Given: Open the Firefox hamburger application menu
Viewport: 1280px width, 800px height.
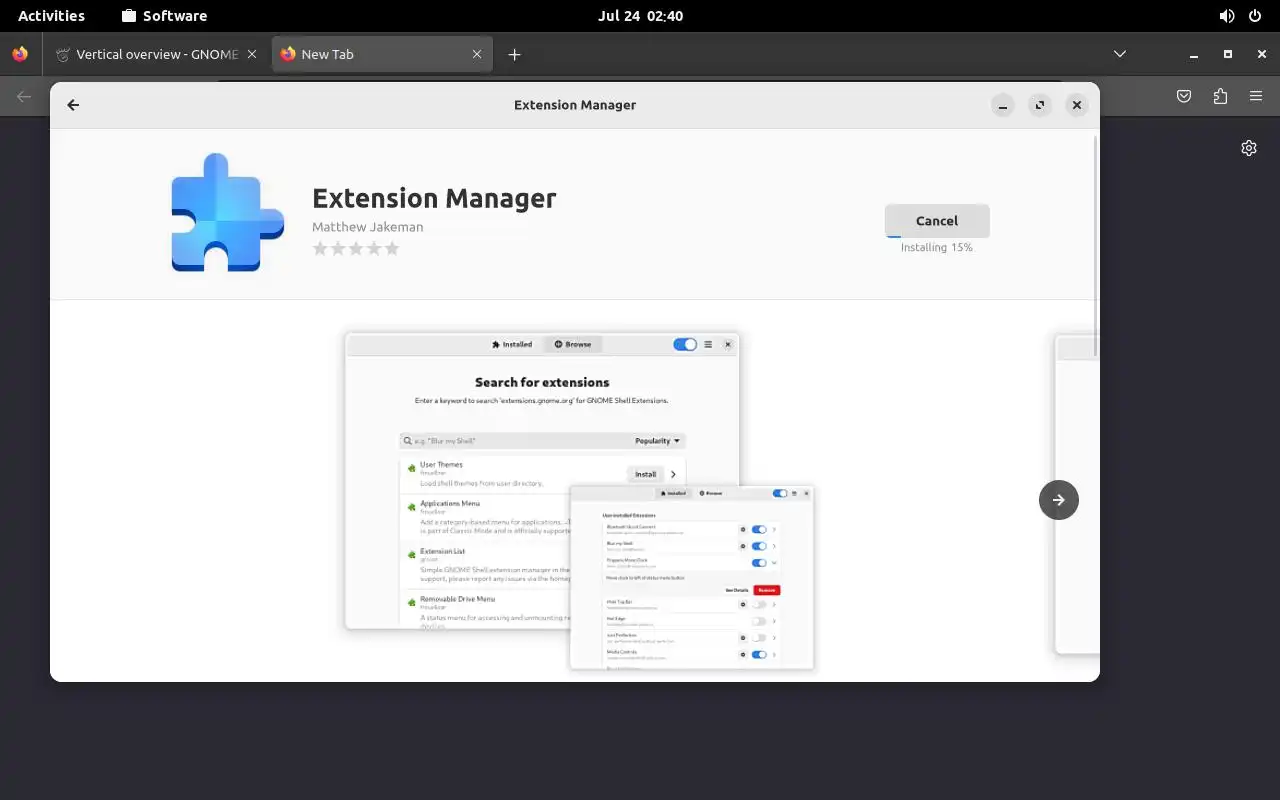Looking at the screenshot, I should pos(1256,96).
